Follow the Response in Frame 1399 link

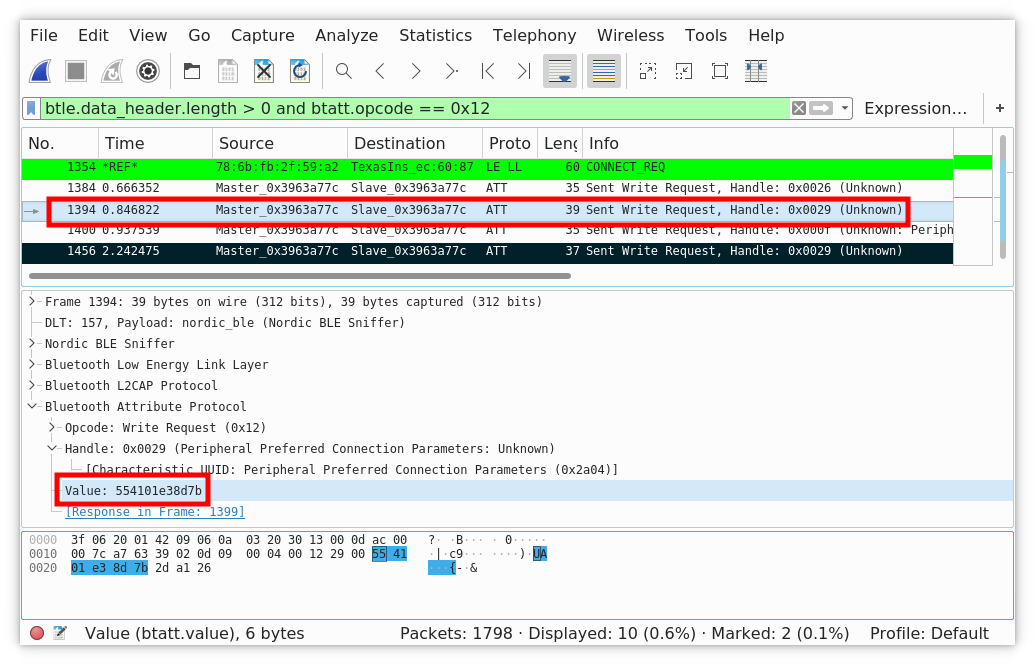155,511
